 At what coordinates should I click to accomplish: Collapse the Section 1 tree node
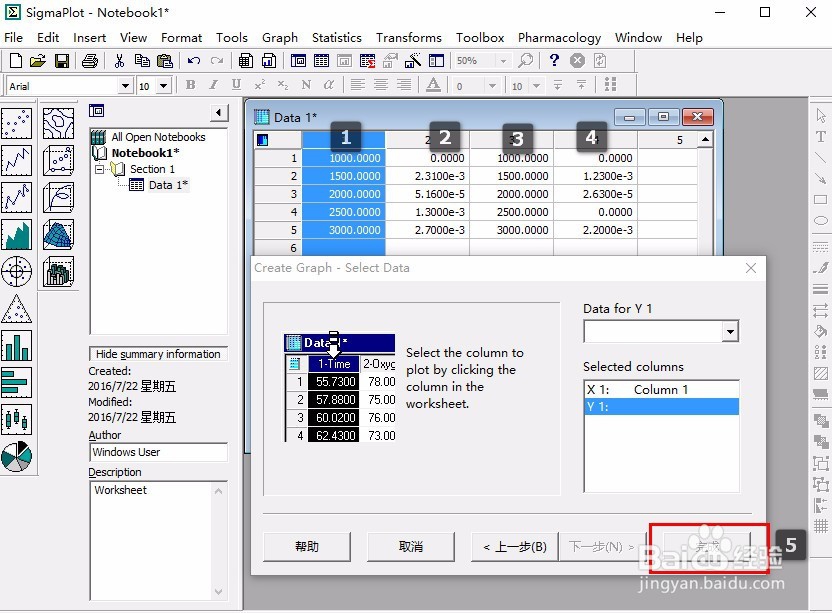[99, 169]
